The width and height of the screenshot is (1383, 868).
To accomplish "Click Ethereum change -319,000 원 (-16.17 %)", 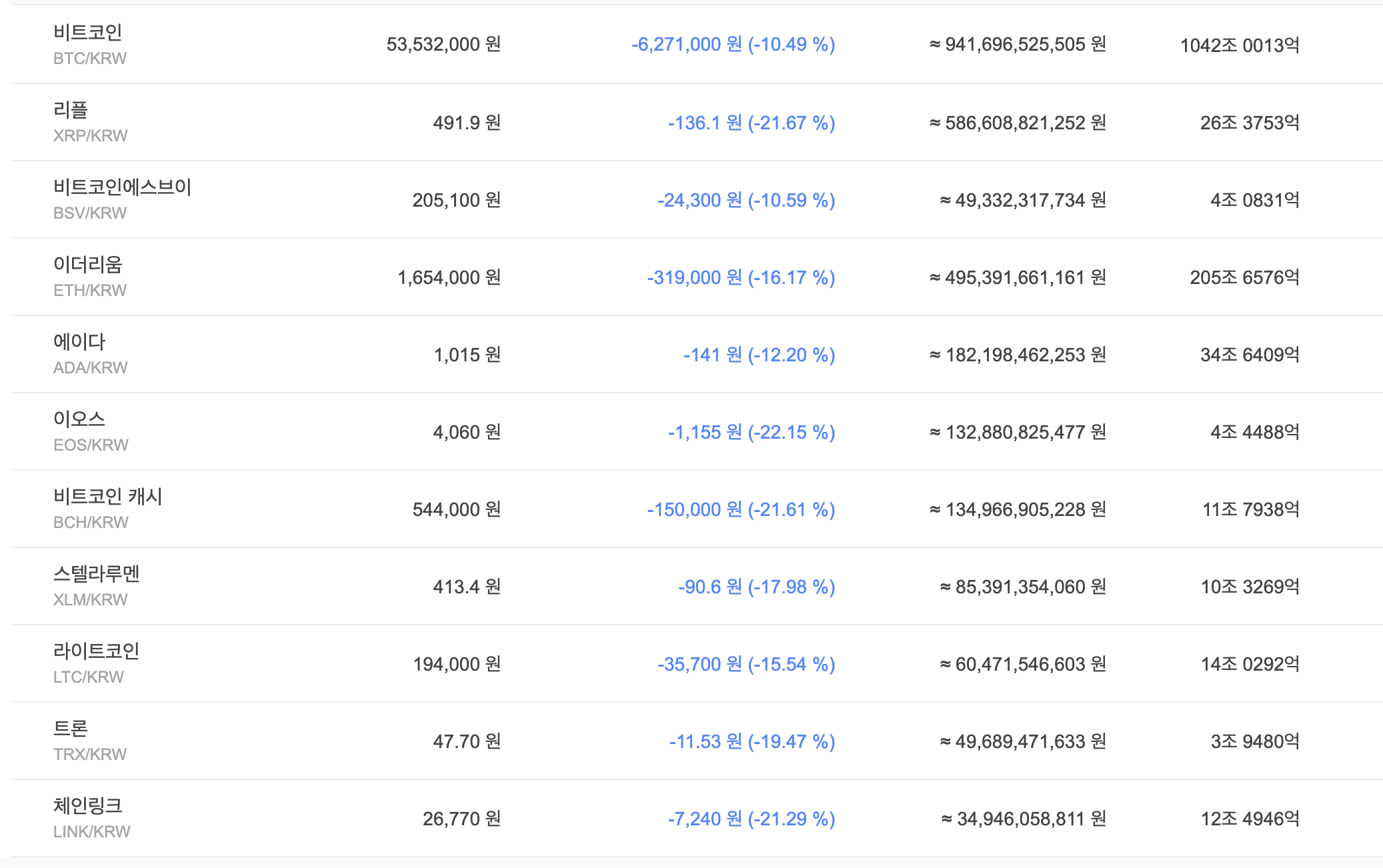I will click(x=741, y=277).
